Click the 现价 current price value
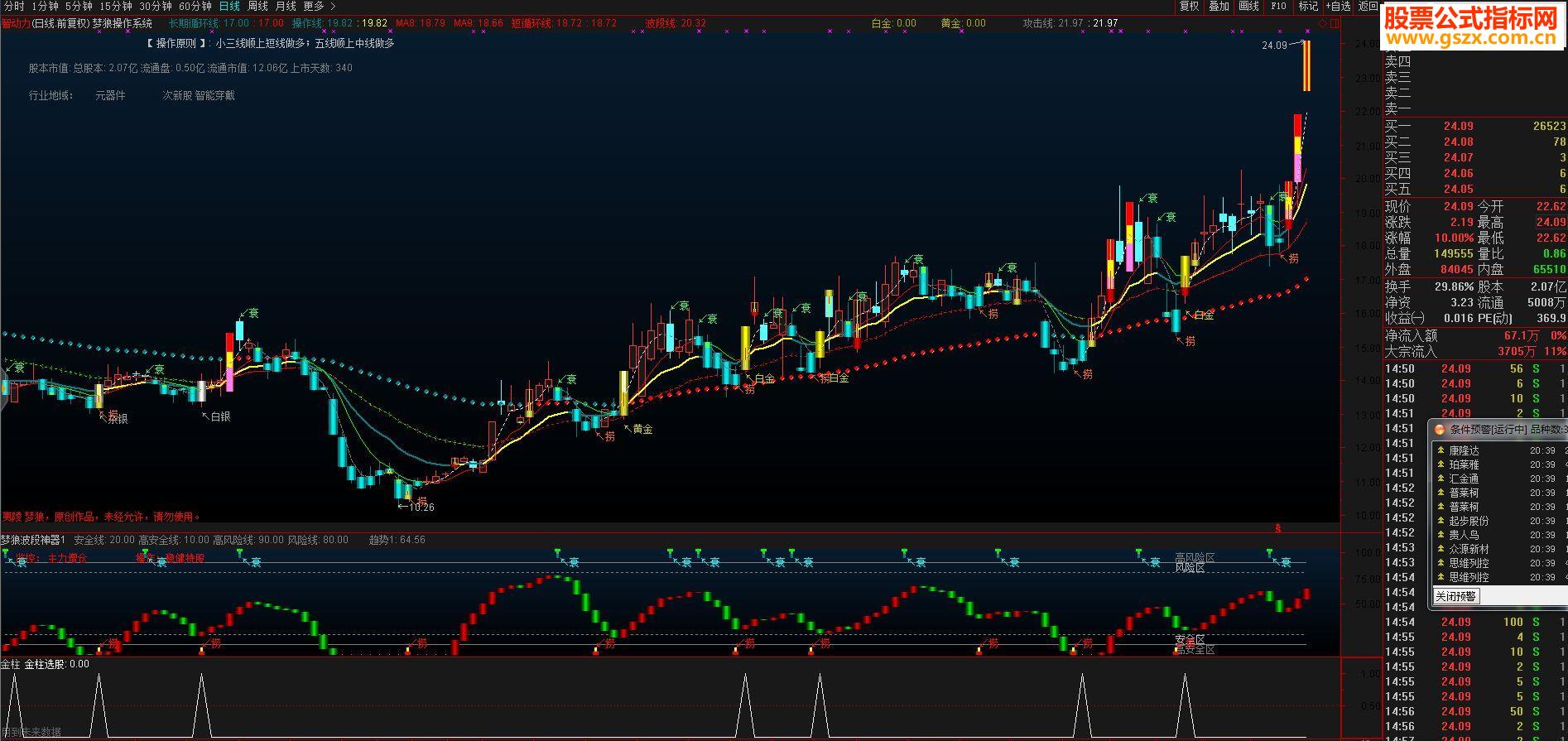Image resolution: width=1568 pixels, height=741 pixels. [1458, 207]
